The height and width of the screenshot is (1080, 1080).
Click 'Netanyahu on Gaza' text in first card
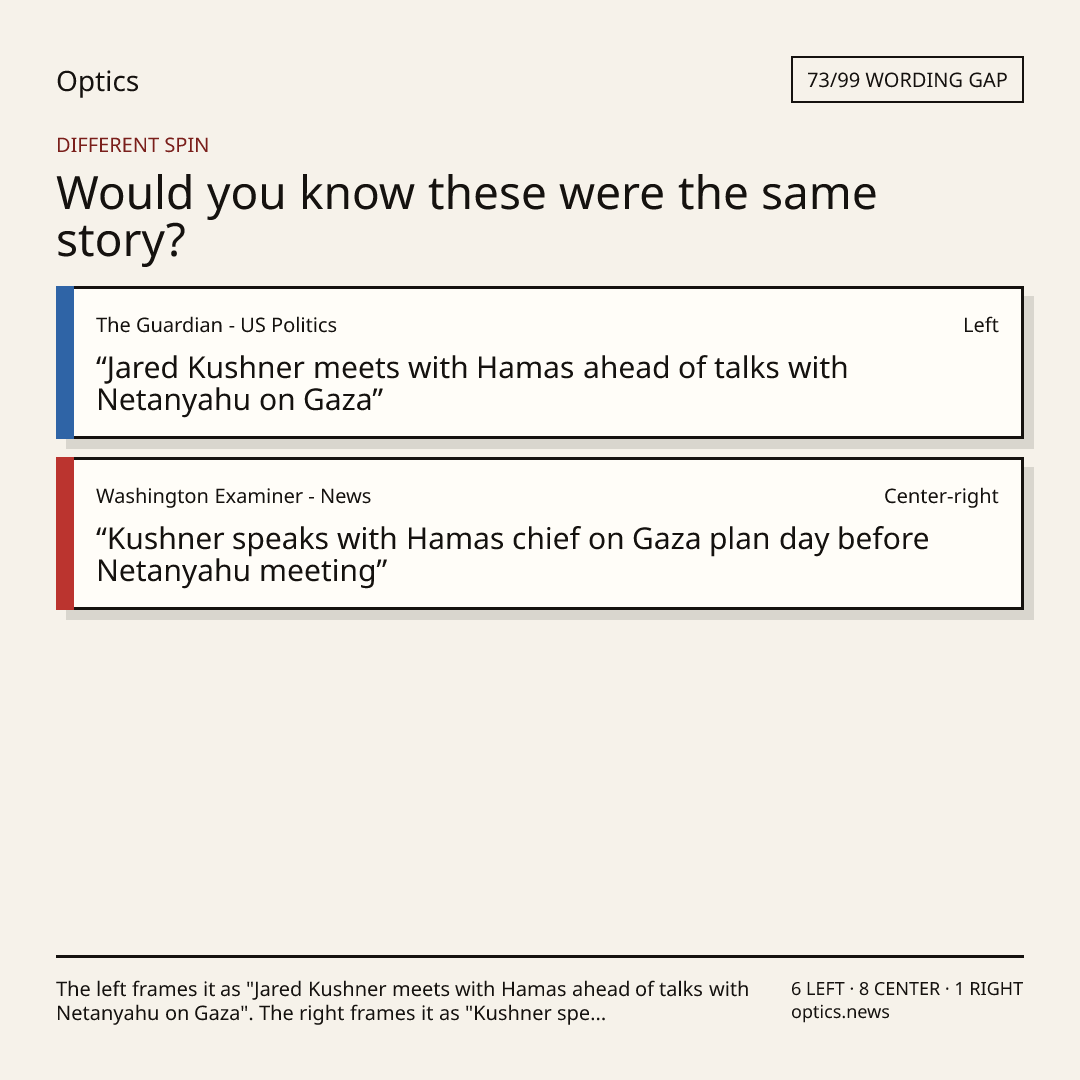[234, 400]
